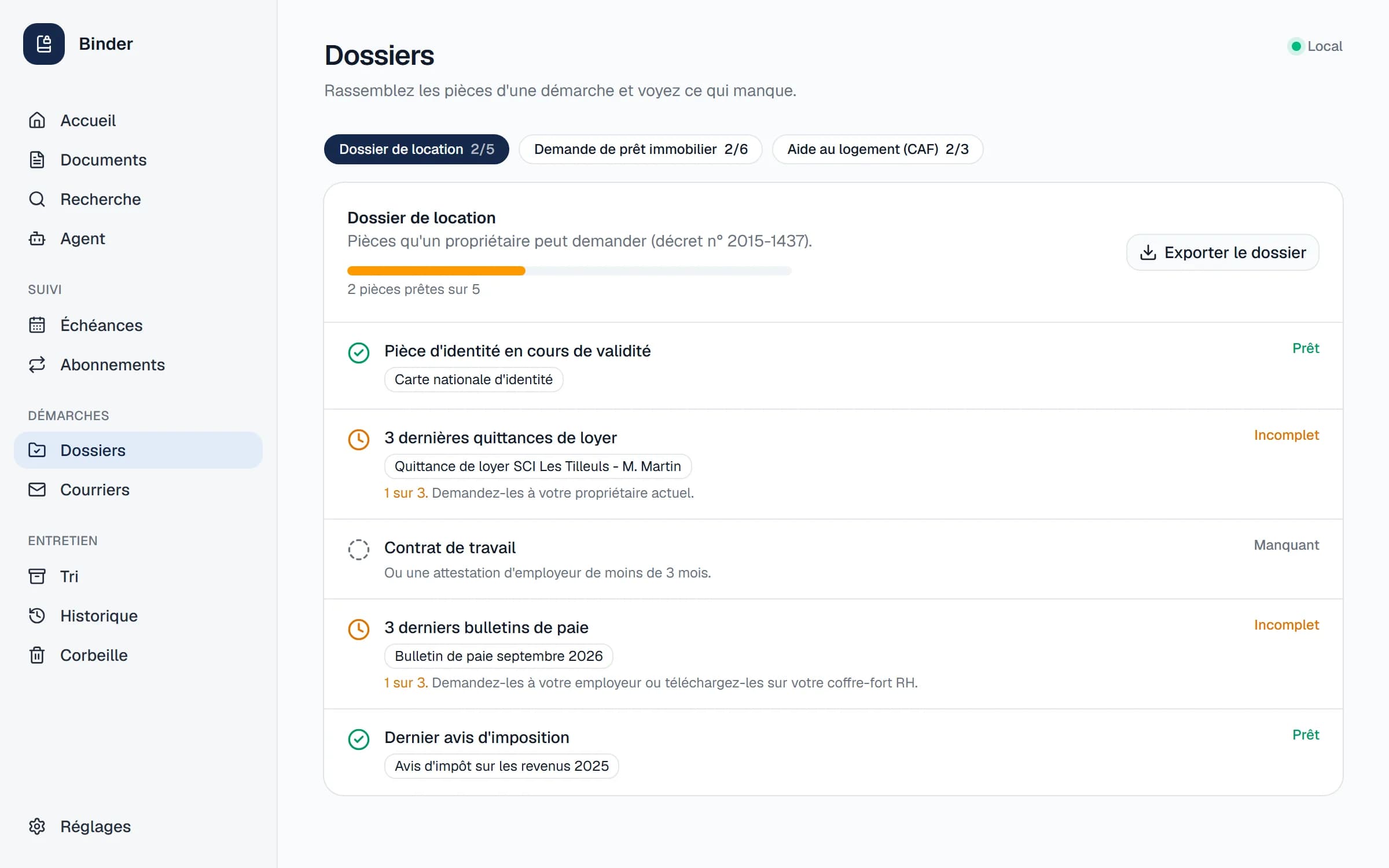This screenshot has width=1389, height=868.
Task: Click the Manquant status for Contrat de travail
Action: pos(1287,545)
